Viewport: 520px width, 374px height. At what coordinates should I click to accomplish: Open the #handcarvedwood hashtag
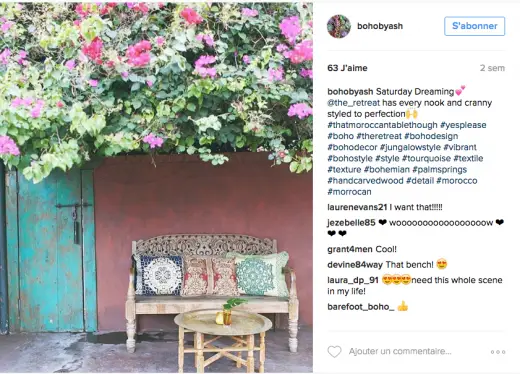click(365, 181)
